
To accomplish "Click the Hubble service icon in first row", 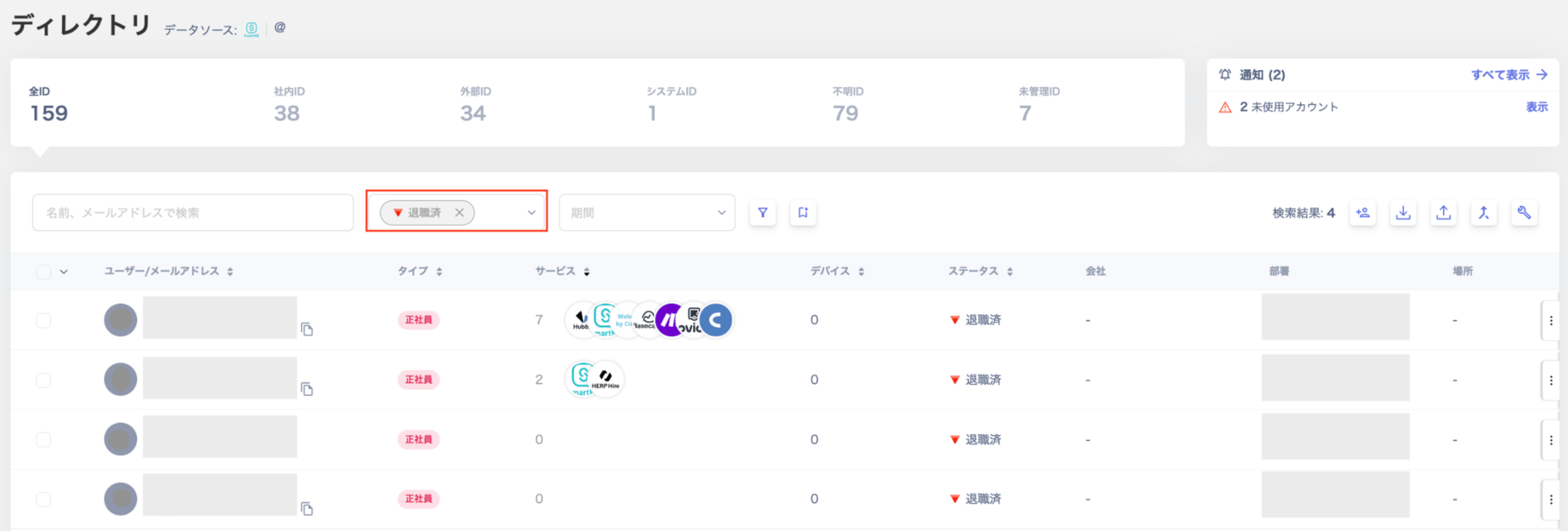I will click(579, 320).
